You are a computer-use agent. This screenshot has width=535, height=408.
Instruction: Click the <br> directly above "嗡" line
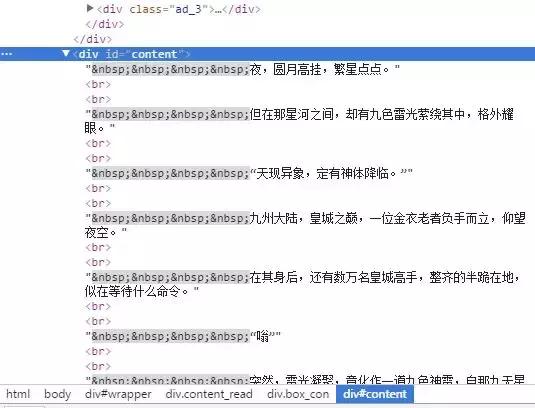(x=98, y=321)
